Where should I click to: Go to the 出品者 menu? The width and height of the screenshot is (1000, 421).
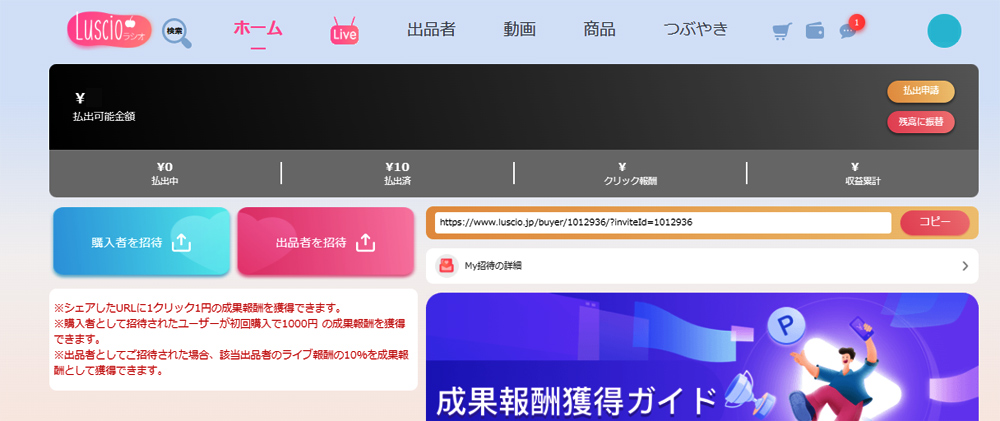click(431, 29)
